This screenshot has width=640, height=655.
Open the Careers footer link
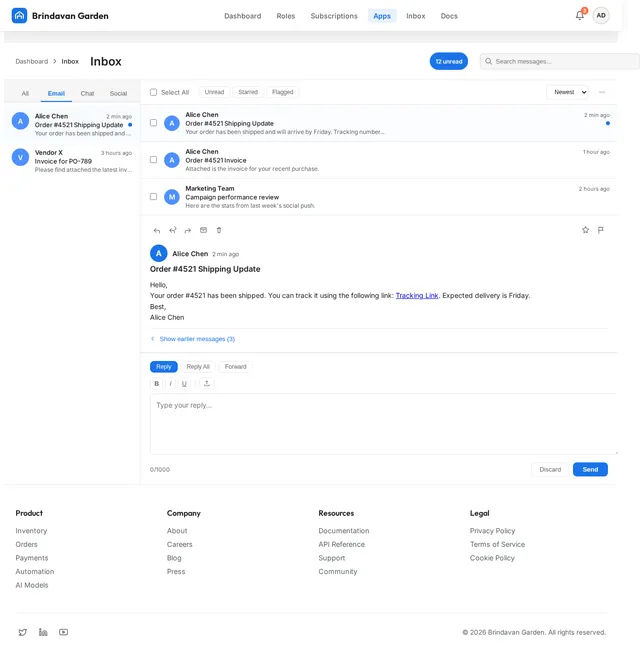180,544
